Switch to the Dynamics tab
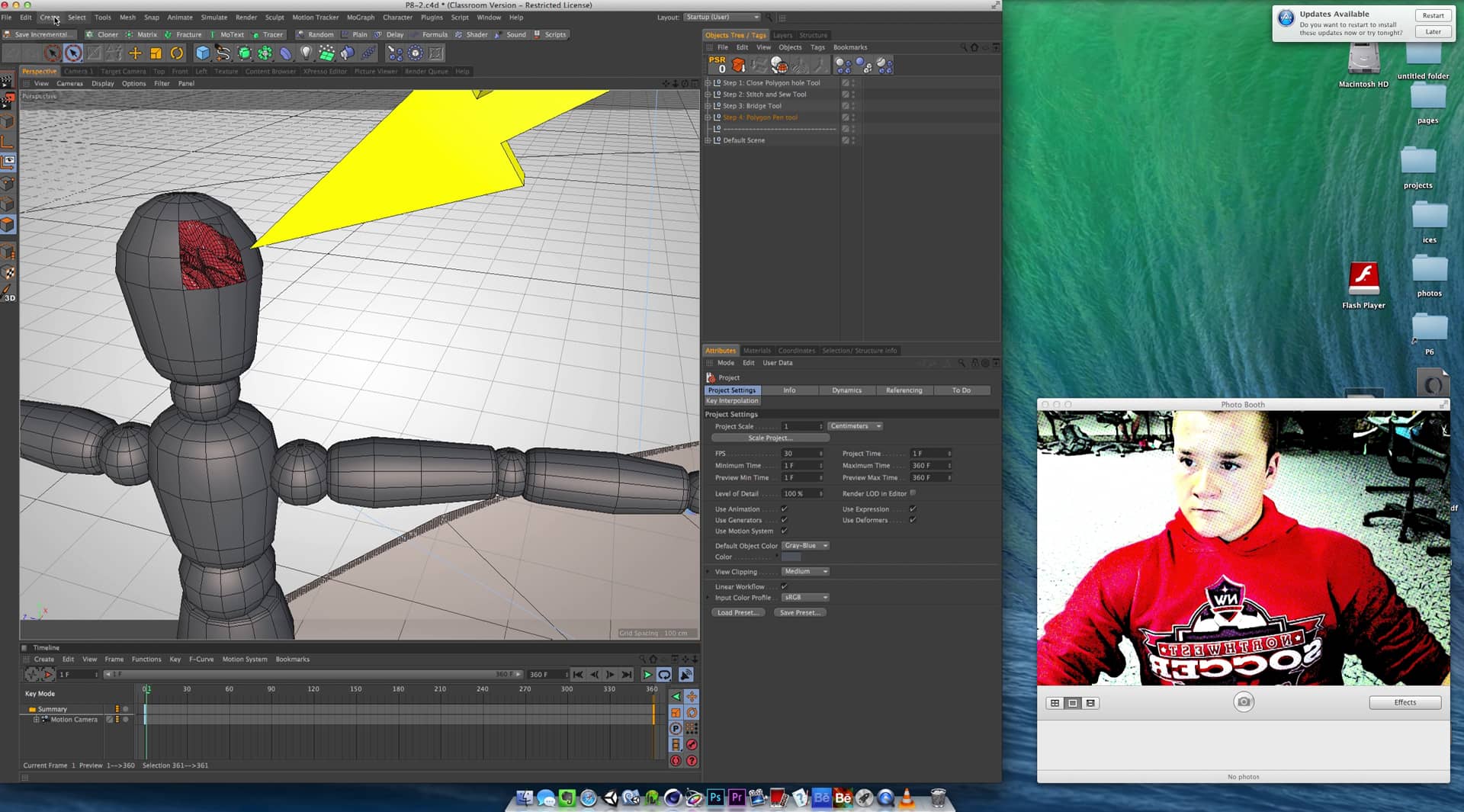 pyautogui.click(x=846, y=390)
